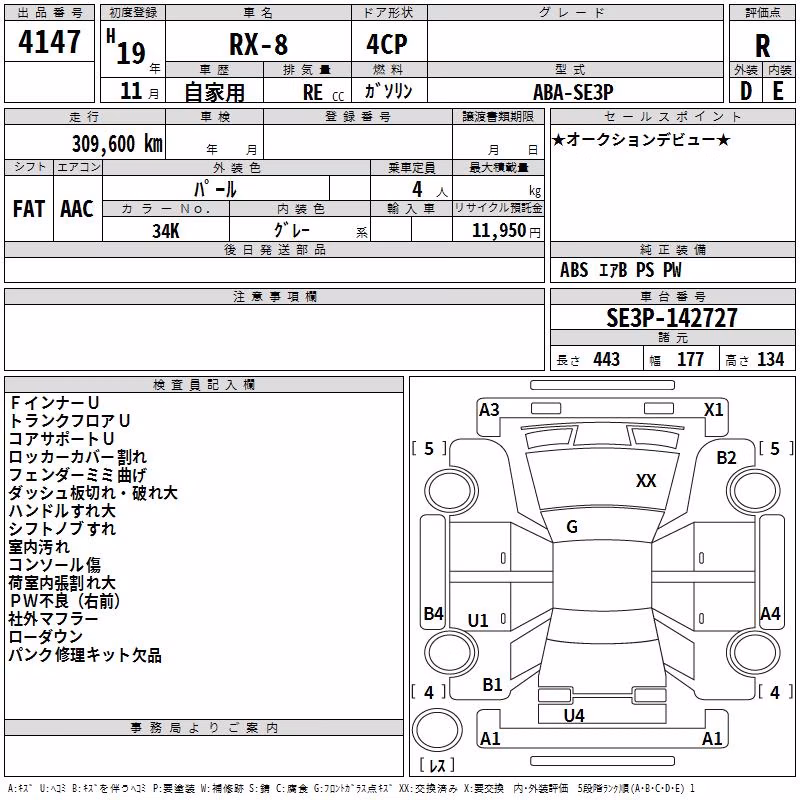Click vehicle history 自家用

click(214, 92)
